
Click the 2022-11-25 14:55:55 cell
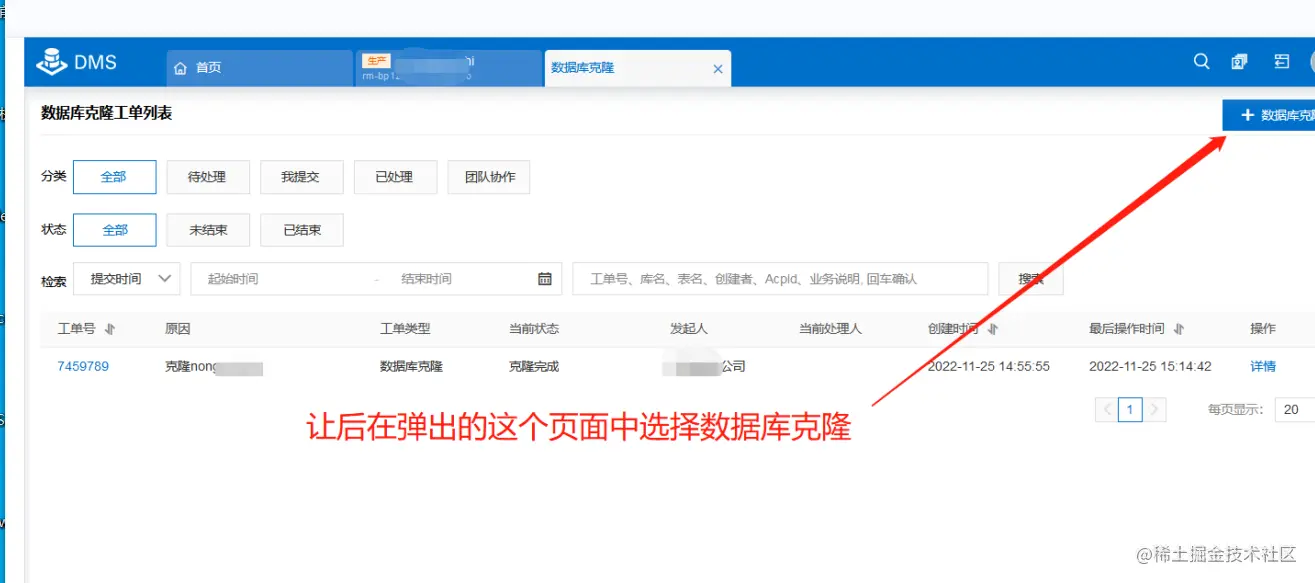pyautogui.click(x=989, y=366)
